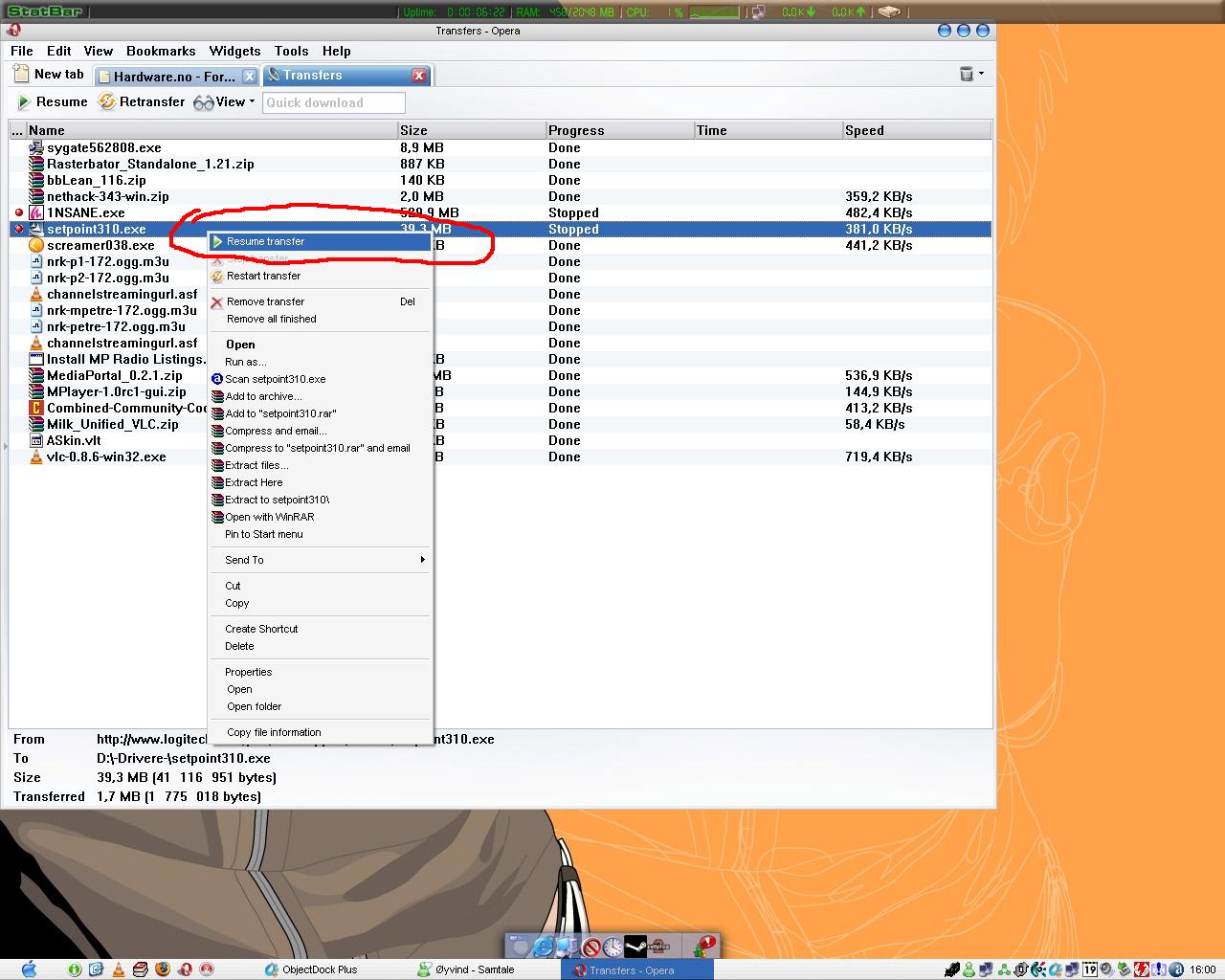Sort transfers by the Speed column header
Image resolution: width=1225 pixels, height=980 pixels.
[917, 130]
